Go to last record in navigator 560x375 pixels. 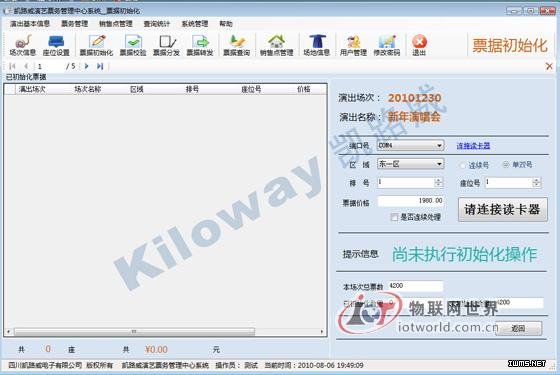[100, 66]
